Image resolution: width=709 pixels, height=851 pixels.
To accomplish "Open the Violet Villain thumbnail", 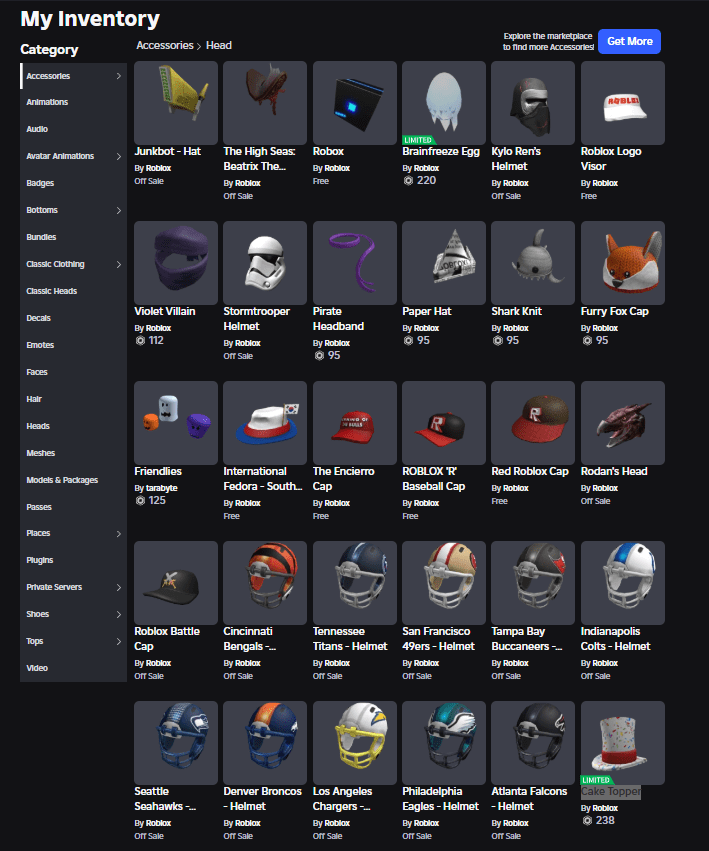I will [x=176, y=263].
